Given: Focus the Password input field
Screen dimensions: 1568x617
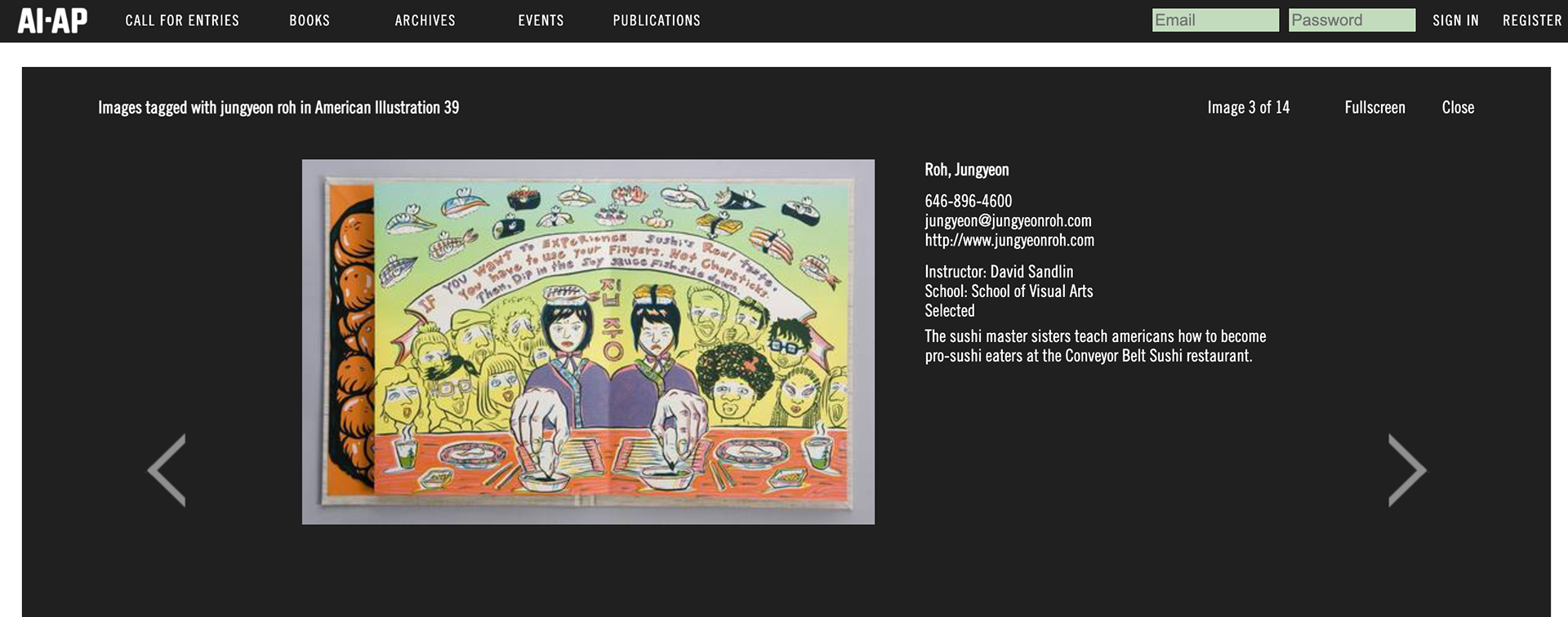Looking at the screenshot, I should 1352,20.
